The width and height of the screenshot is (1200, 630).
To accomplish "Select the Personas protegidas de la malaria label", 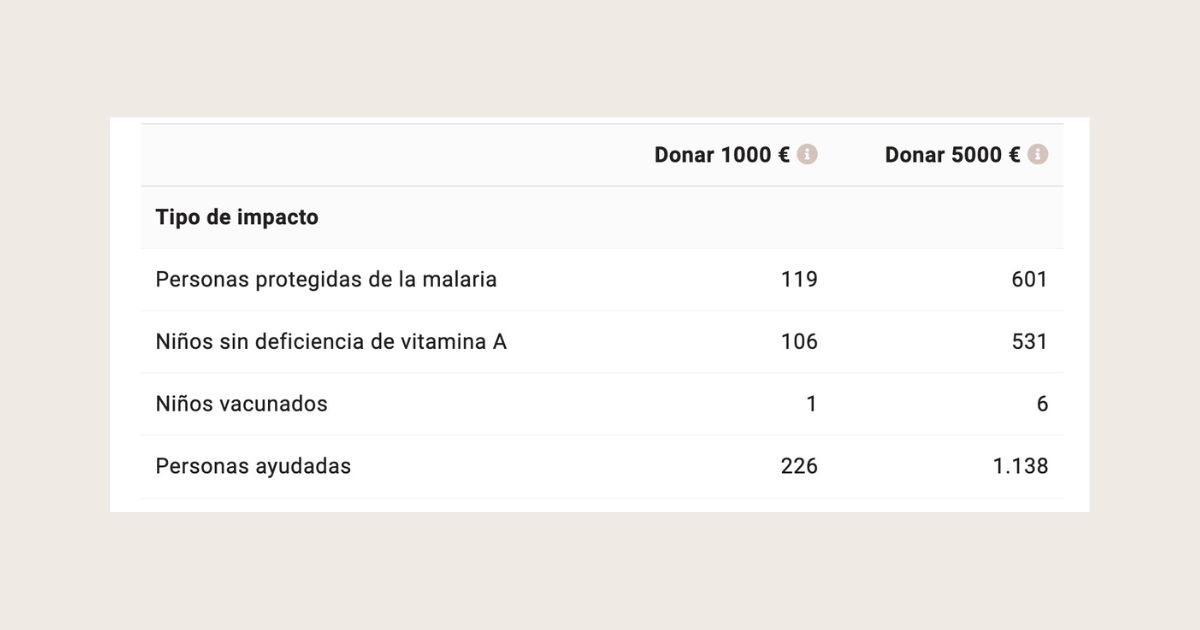I will point(326,280).
